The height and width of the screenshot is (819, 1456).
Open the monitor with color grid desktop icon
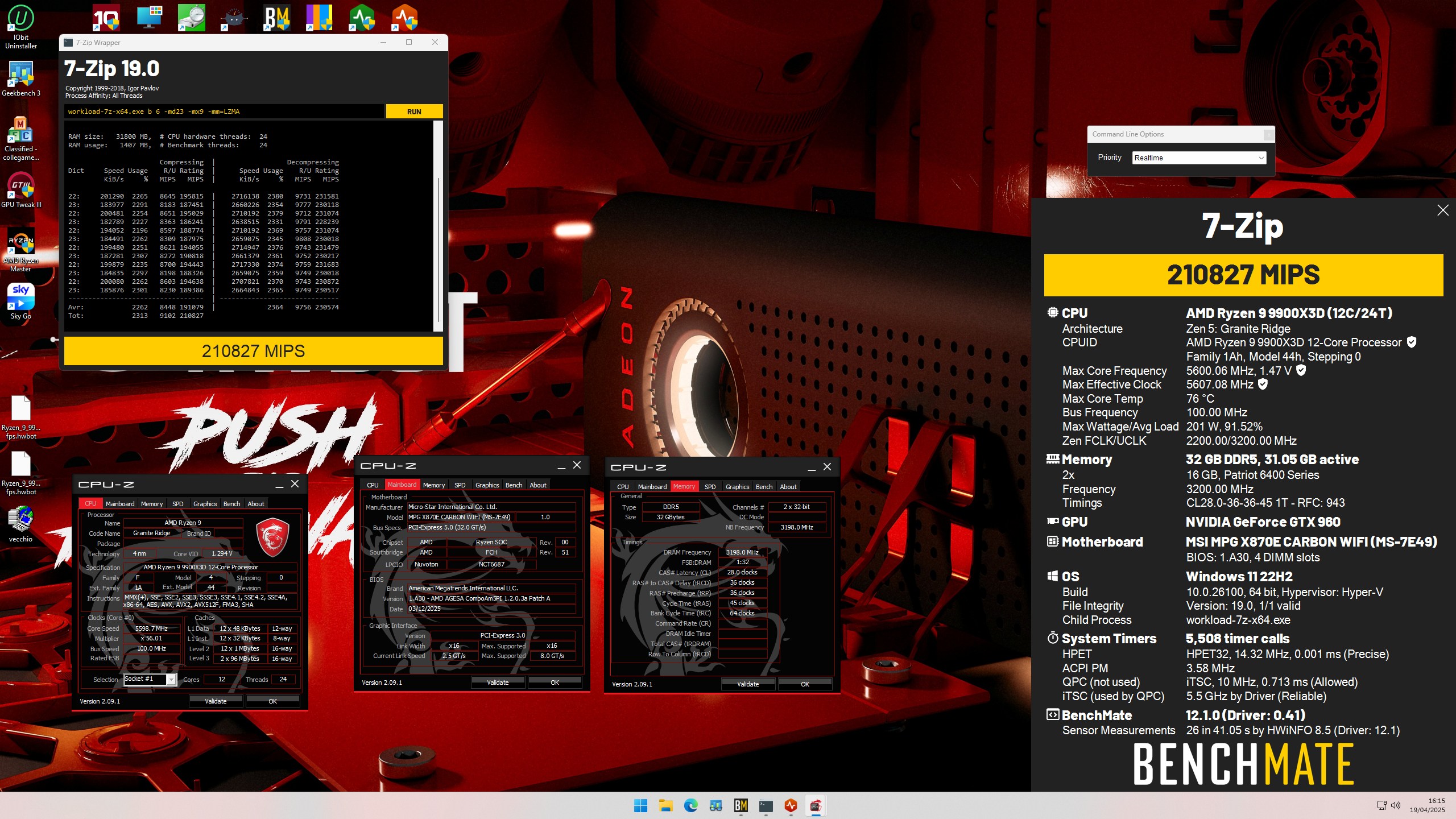[x=149, y=18]
